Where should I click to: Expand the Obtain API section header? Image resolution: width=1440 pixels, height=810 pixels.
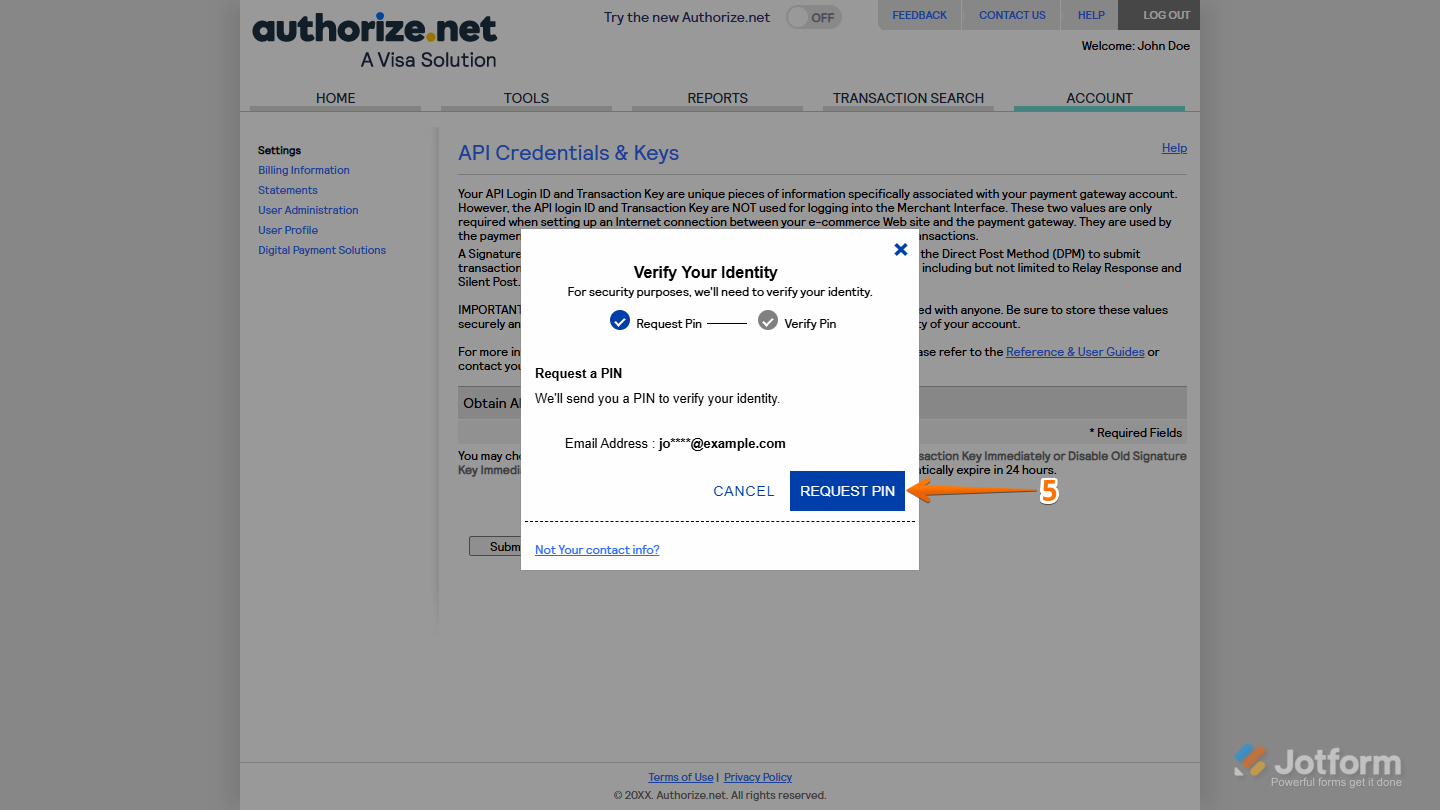click(x=491, y=402)
